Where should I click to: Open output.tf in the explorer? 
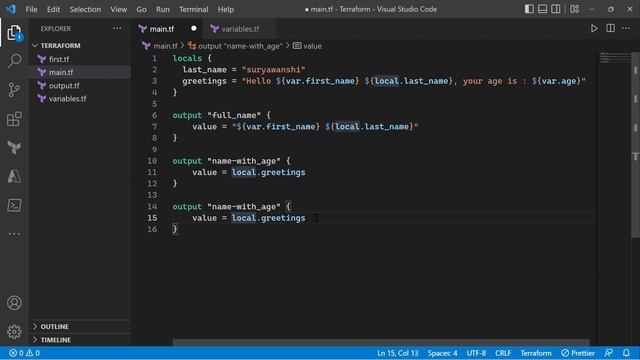coord(64,85)
